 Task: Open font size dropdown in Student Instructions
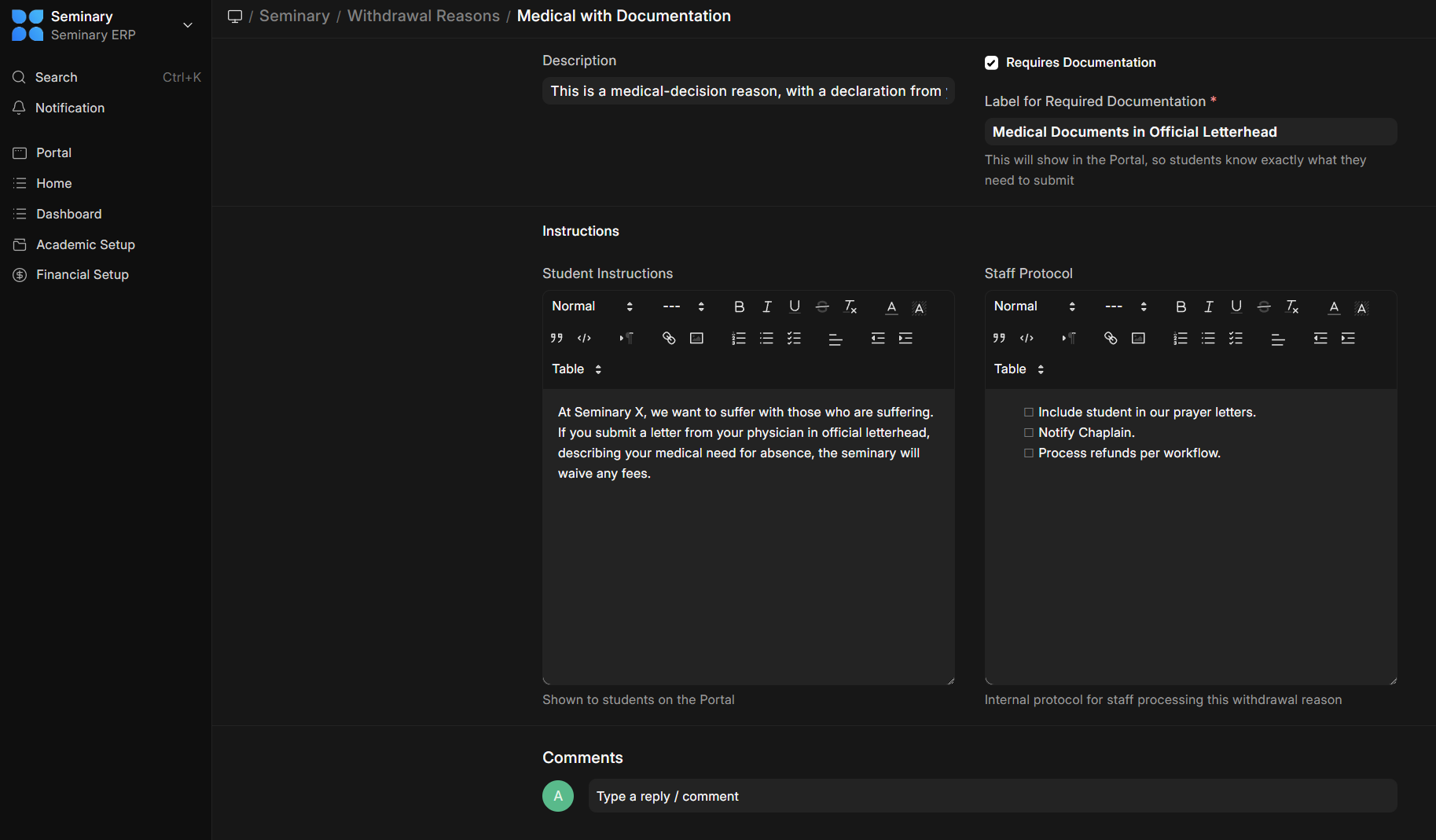click(684, 306)
